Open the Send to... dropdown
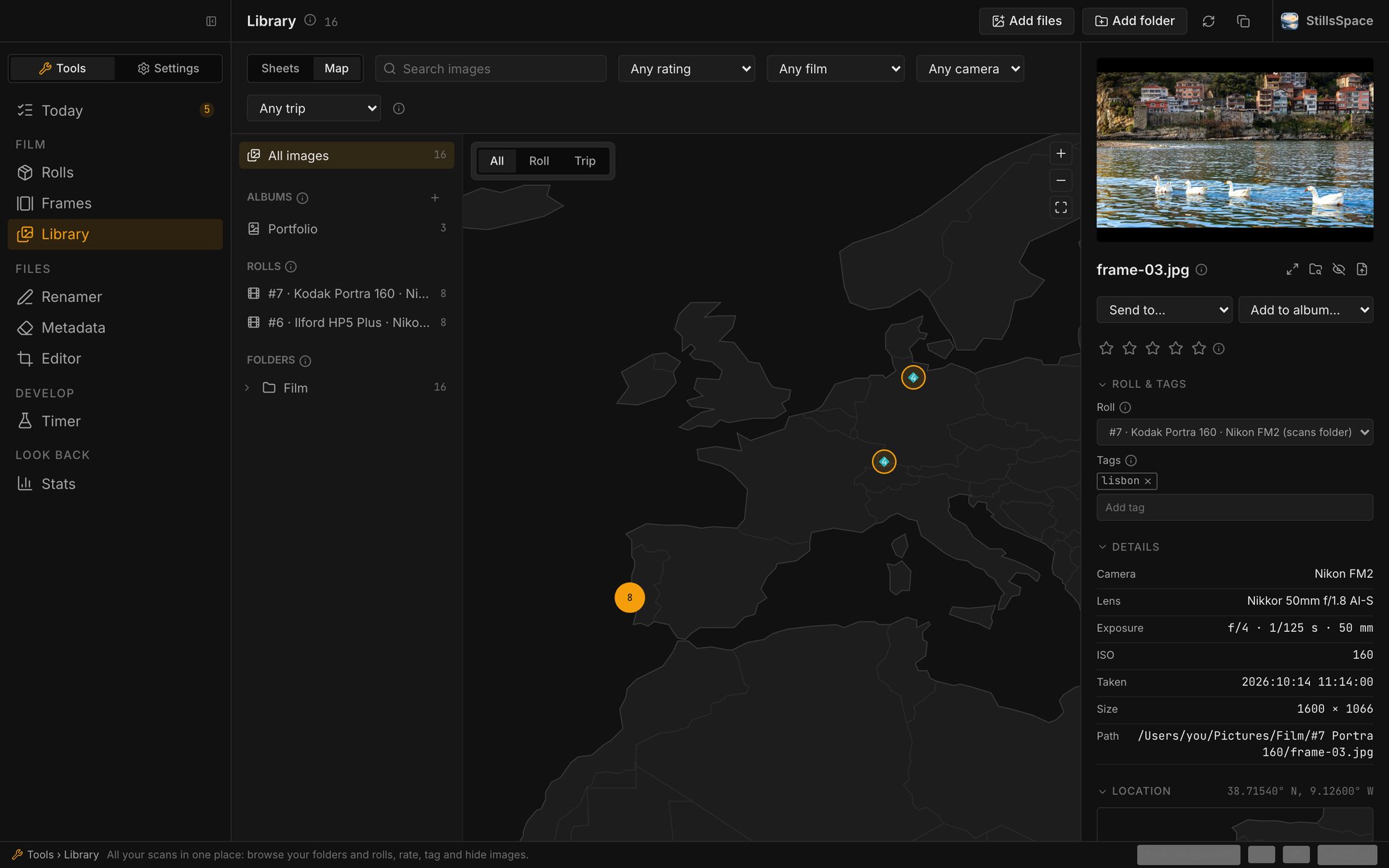The width and height of the screenshot is (1389, 868). 1164,310
